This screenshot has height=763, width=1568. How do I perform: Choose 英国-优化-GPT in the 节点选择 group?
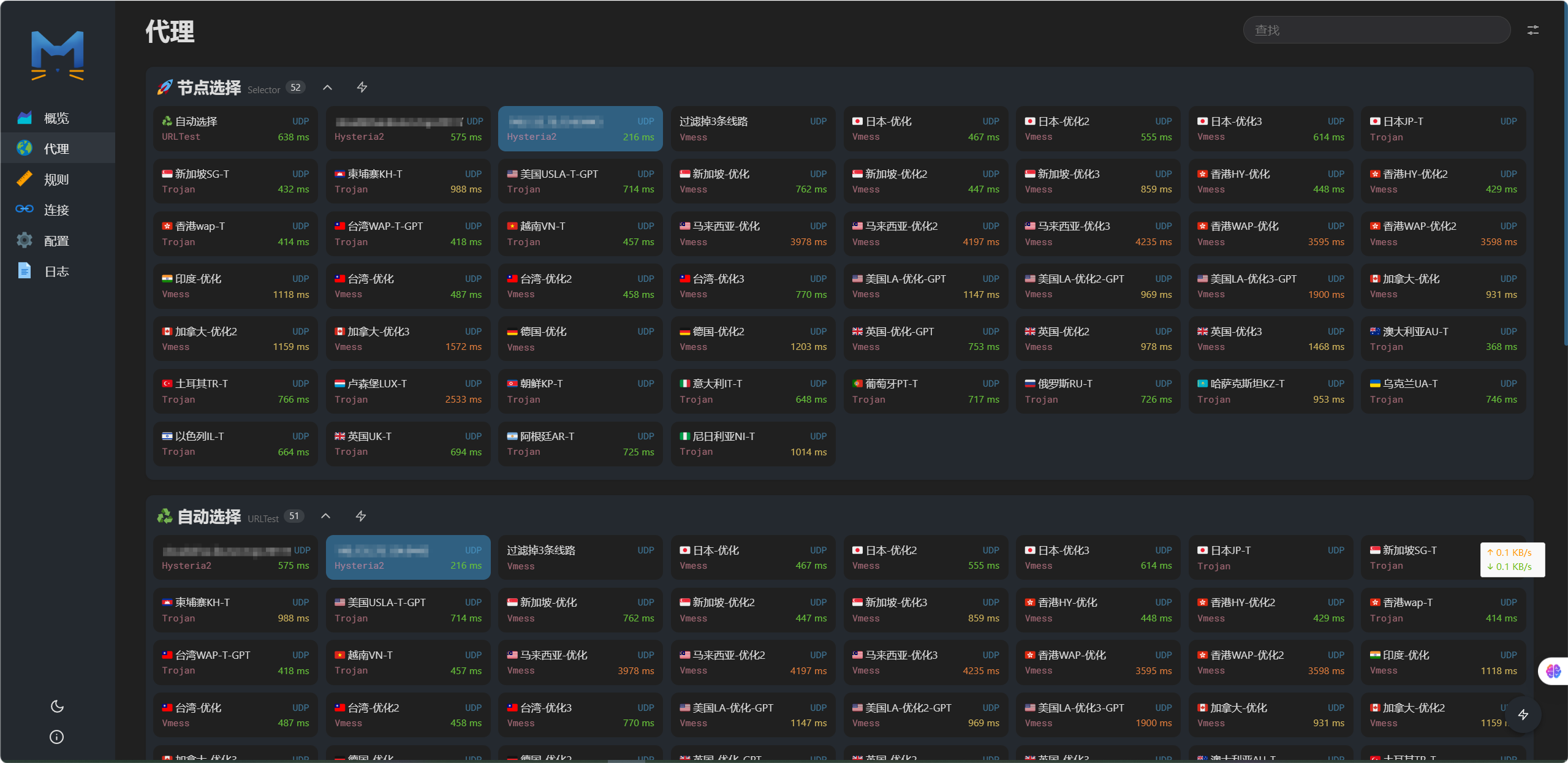925,339
